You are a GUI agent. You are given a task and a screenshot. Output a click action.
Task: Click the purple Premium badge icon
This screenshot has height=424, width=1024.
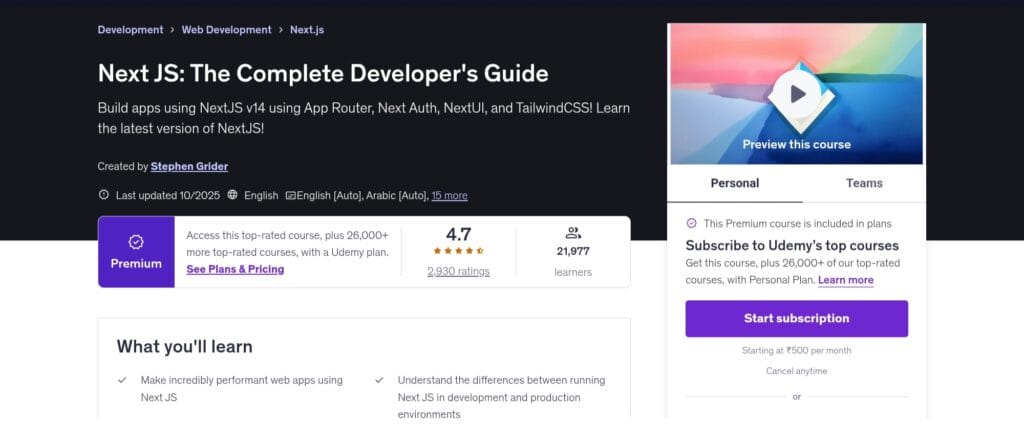136,241
